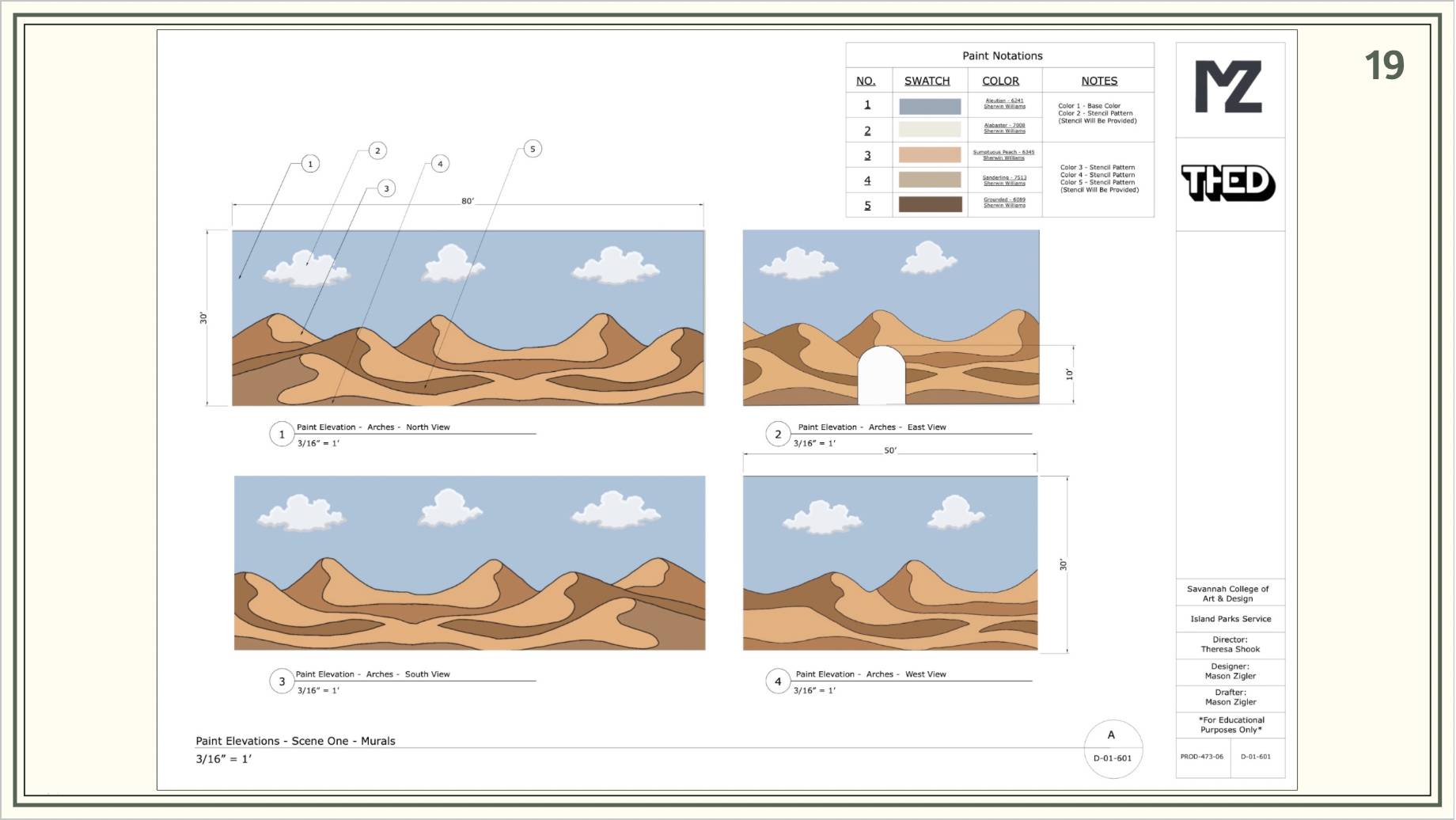Click the MZ logo in the title block

tap(1228, 87)
